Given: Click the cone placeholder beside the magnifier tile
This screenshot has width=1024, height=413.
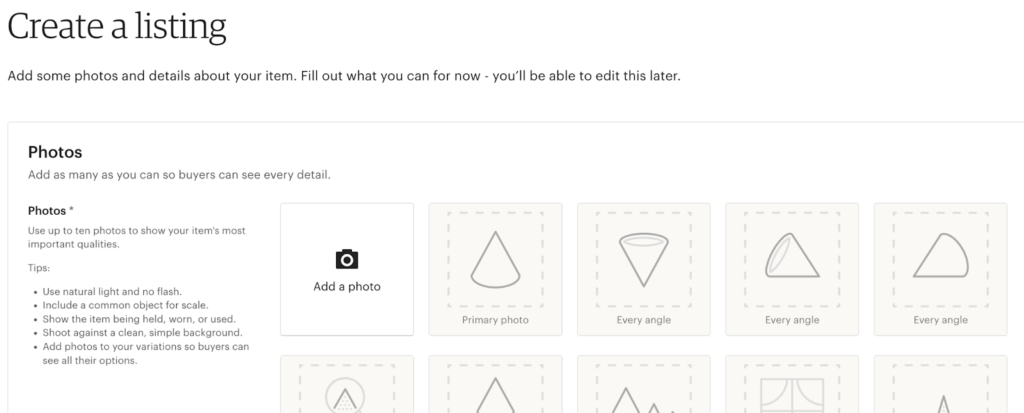Looking at the screenshot, I should pos(495,384).
